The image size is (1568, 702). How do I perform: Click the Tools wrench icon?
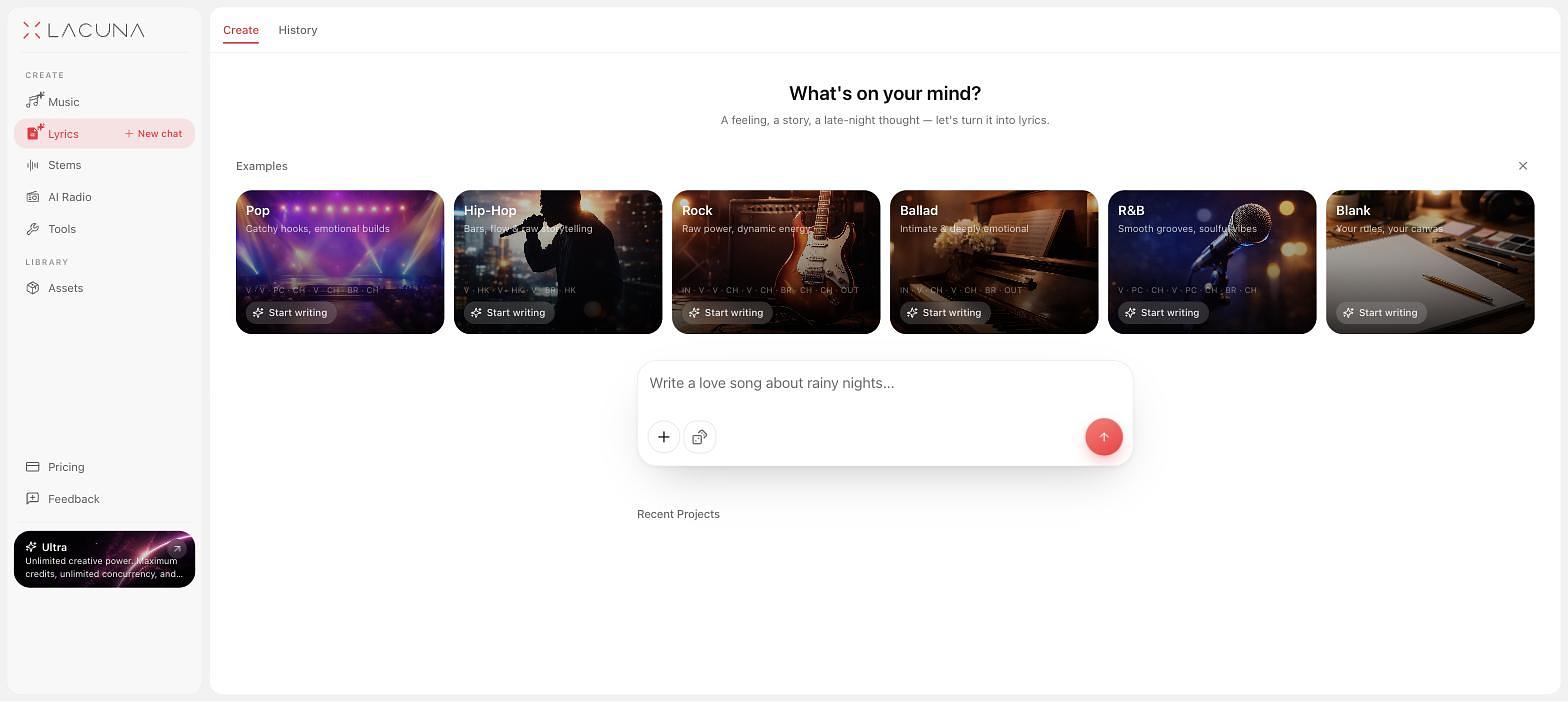click(x=33, y=229)
